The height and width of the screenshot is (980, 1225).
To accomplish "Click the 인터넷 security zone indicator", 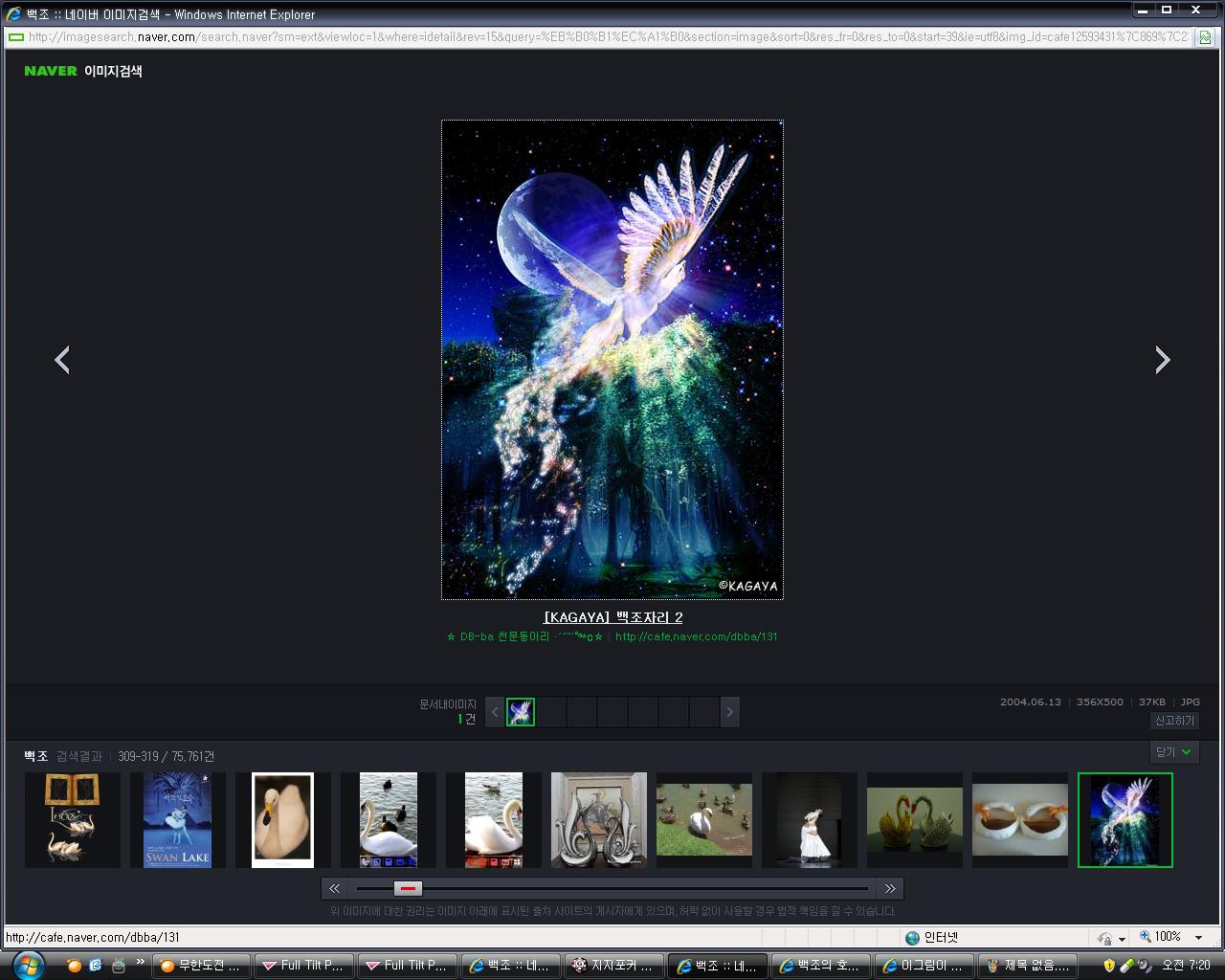I will pos(932,938).
